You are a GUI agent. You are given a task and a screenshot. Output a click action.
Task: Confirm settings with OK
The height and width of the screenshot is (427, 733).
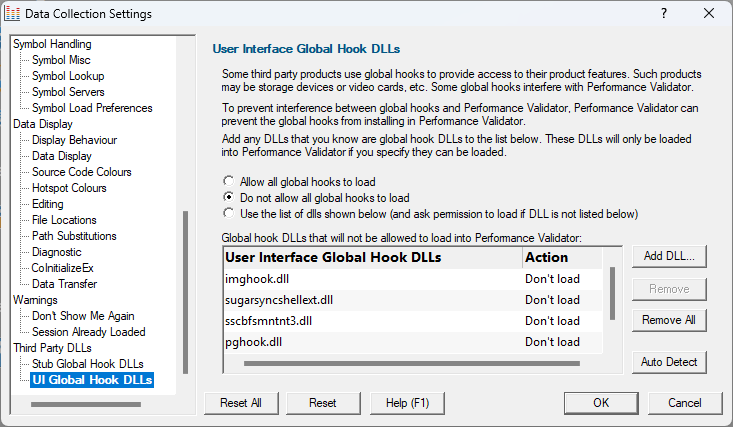(601, 403)
